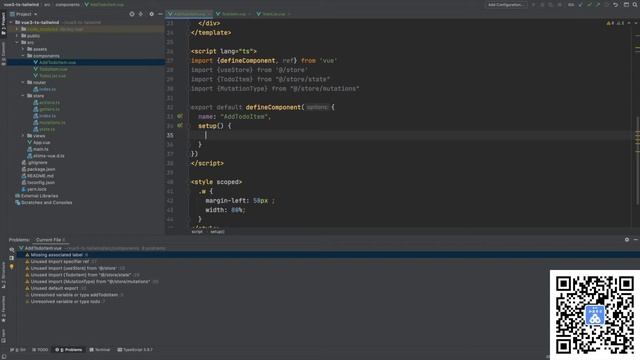This screenshot has height=360, width=640.
Task: Click the script breadcrumb below the editor
Action: pyautogui.click(x=197, y=231)
